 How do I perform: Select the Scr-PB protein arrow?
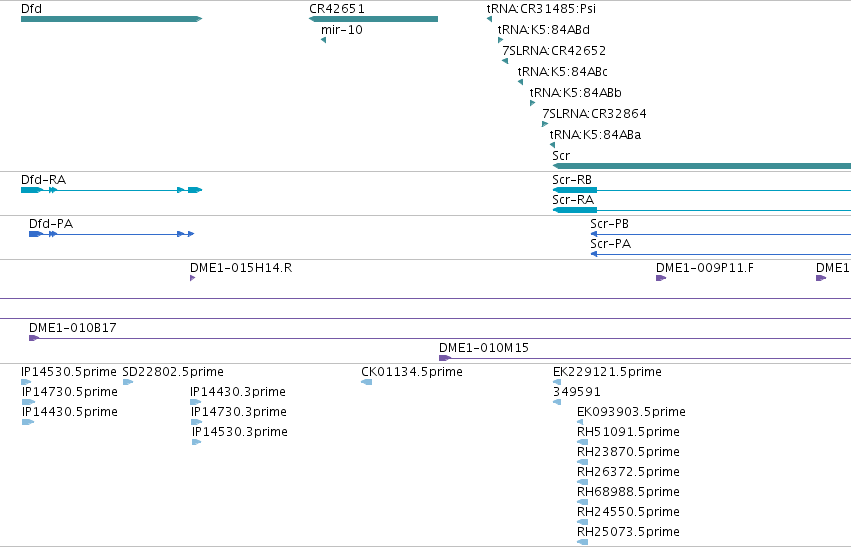click(594, 234)
